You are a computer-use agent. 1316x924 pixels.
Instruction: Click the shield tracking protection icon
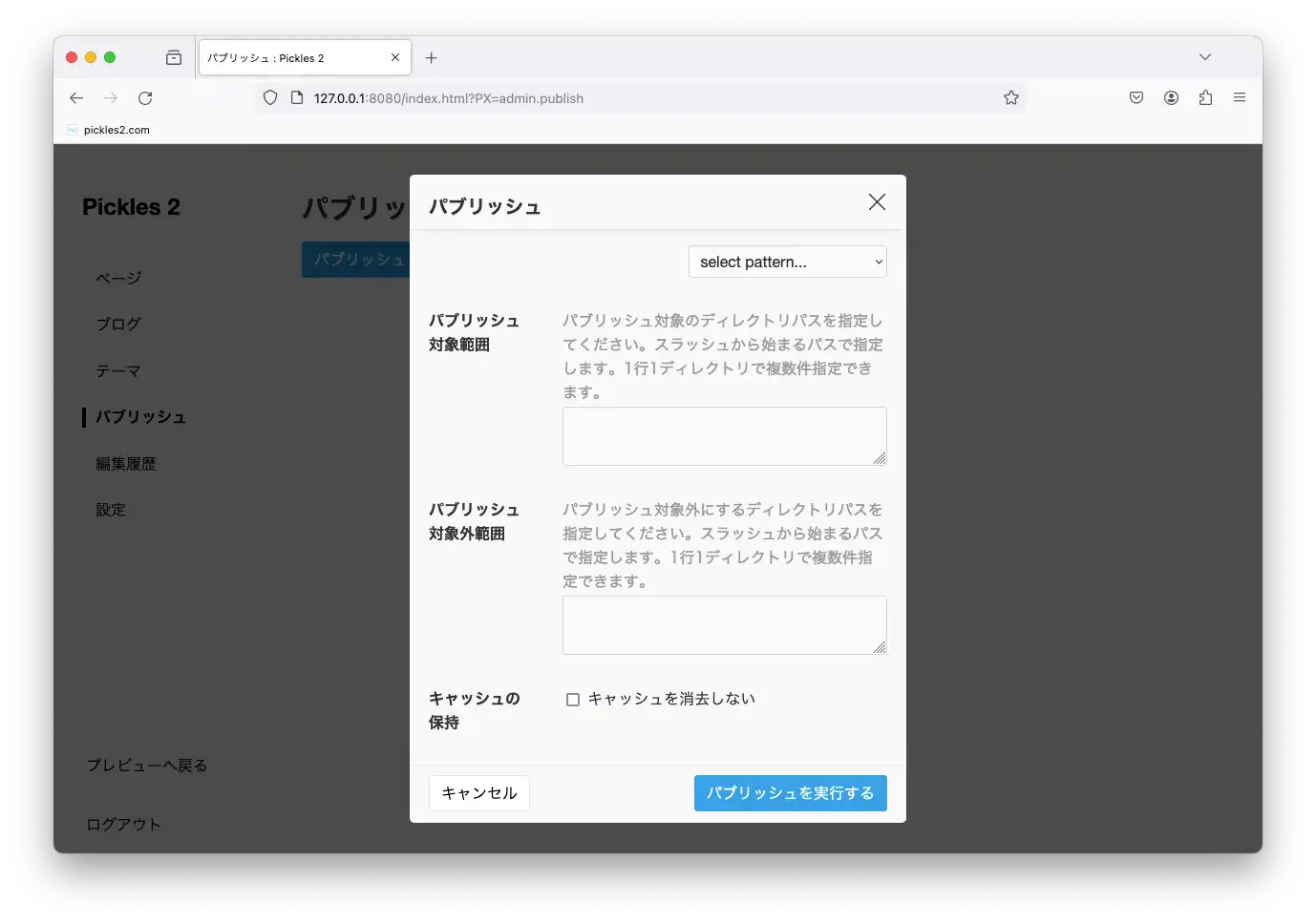click(270, 98)
